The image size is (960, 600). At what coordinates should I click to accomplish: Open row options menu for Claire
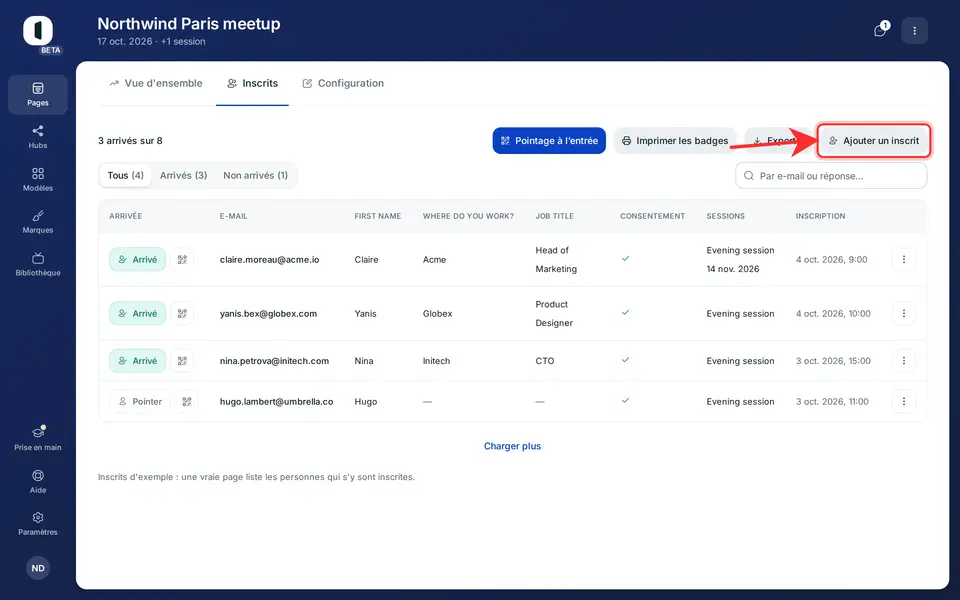904,260
